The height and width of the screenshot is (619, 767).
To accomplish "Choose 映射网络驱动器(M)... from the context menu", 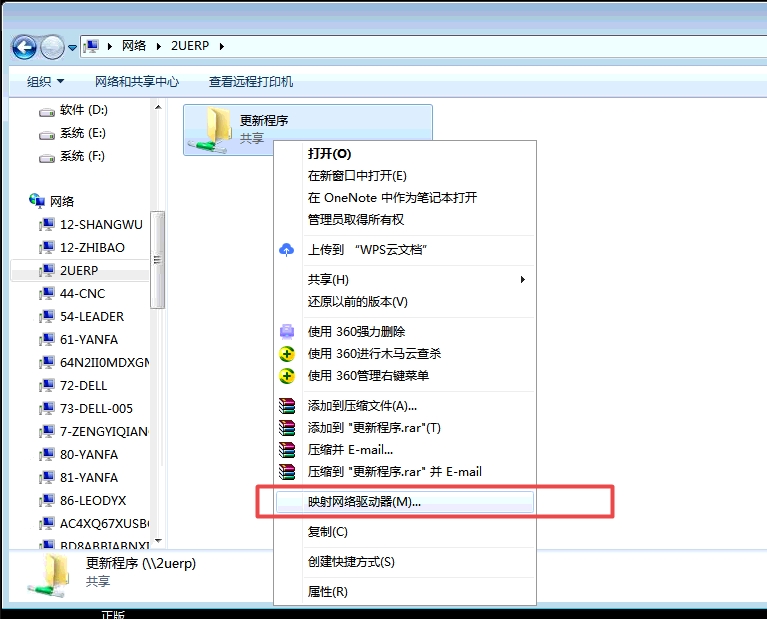I will pos(364,502).
